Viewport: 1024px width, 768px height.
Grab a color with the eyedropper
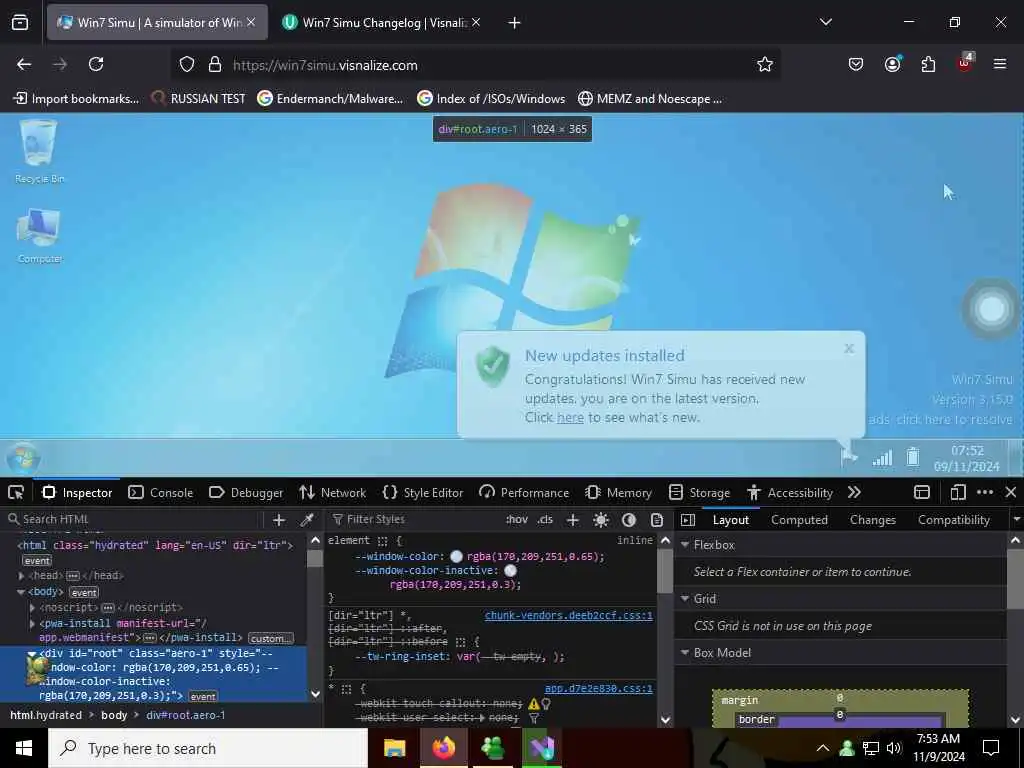[x=306, y=520]
